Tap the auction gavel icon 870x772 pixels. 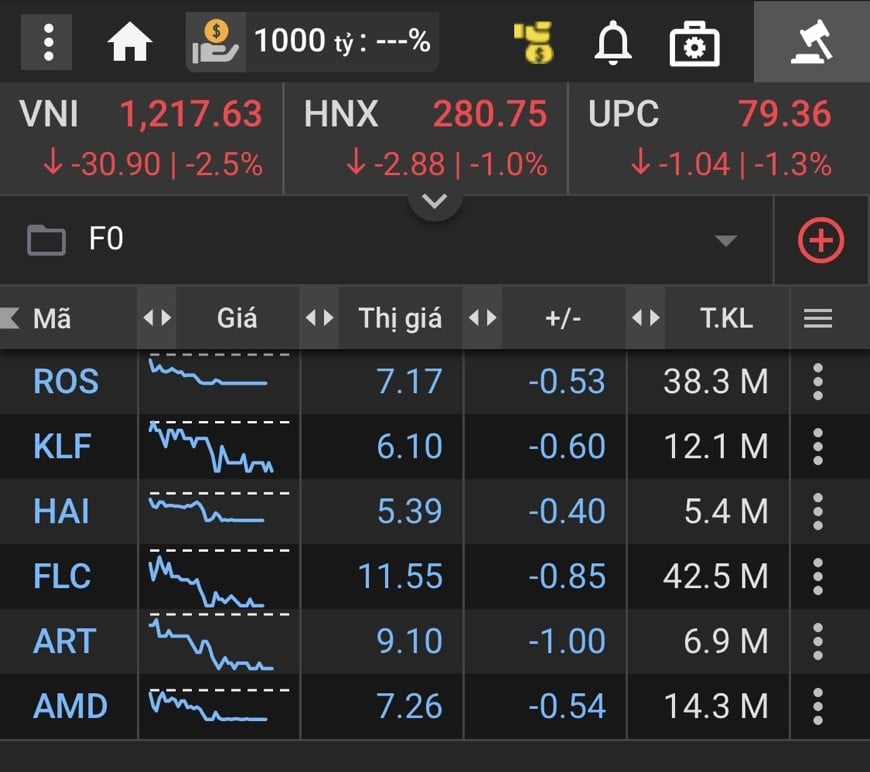click(811, 42)
